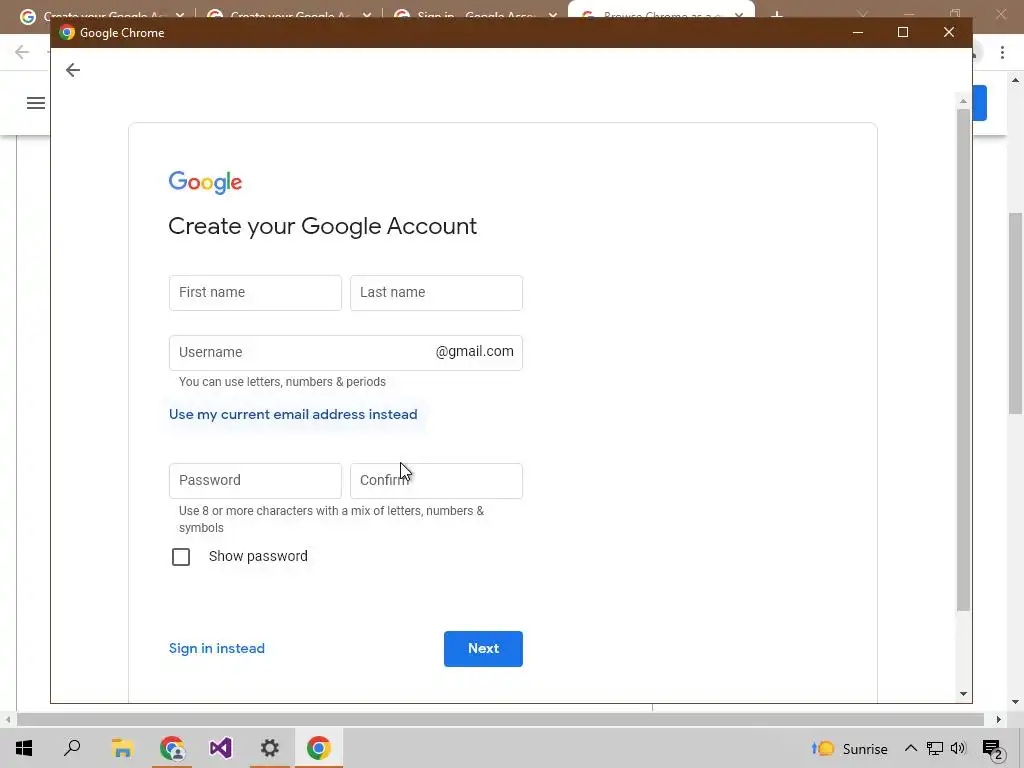Maximize the Google Chrome popup window
The image size is (1024, 768).
click(903, 32)
